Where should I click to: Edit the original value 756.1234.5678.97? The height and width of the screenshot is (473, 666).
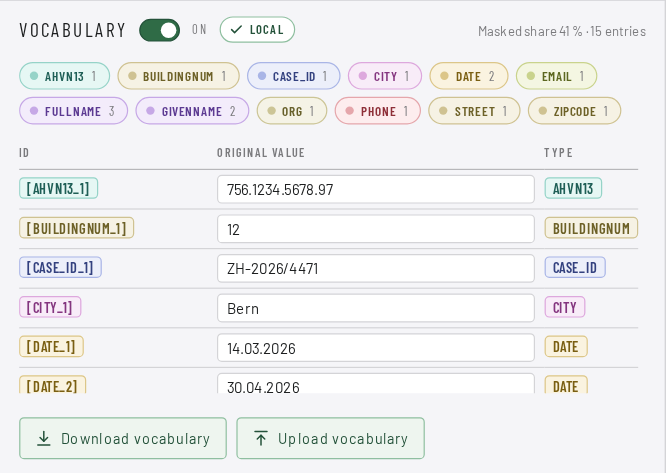pos(375,189)
